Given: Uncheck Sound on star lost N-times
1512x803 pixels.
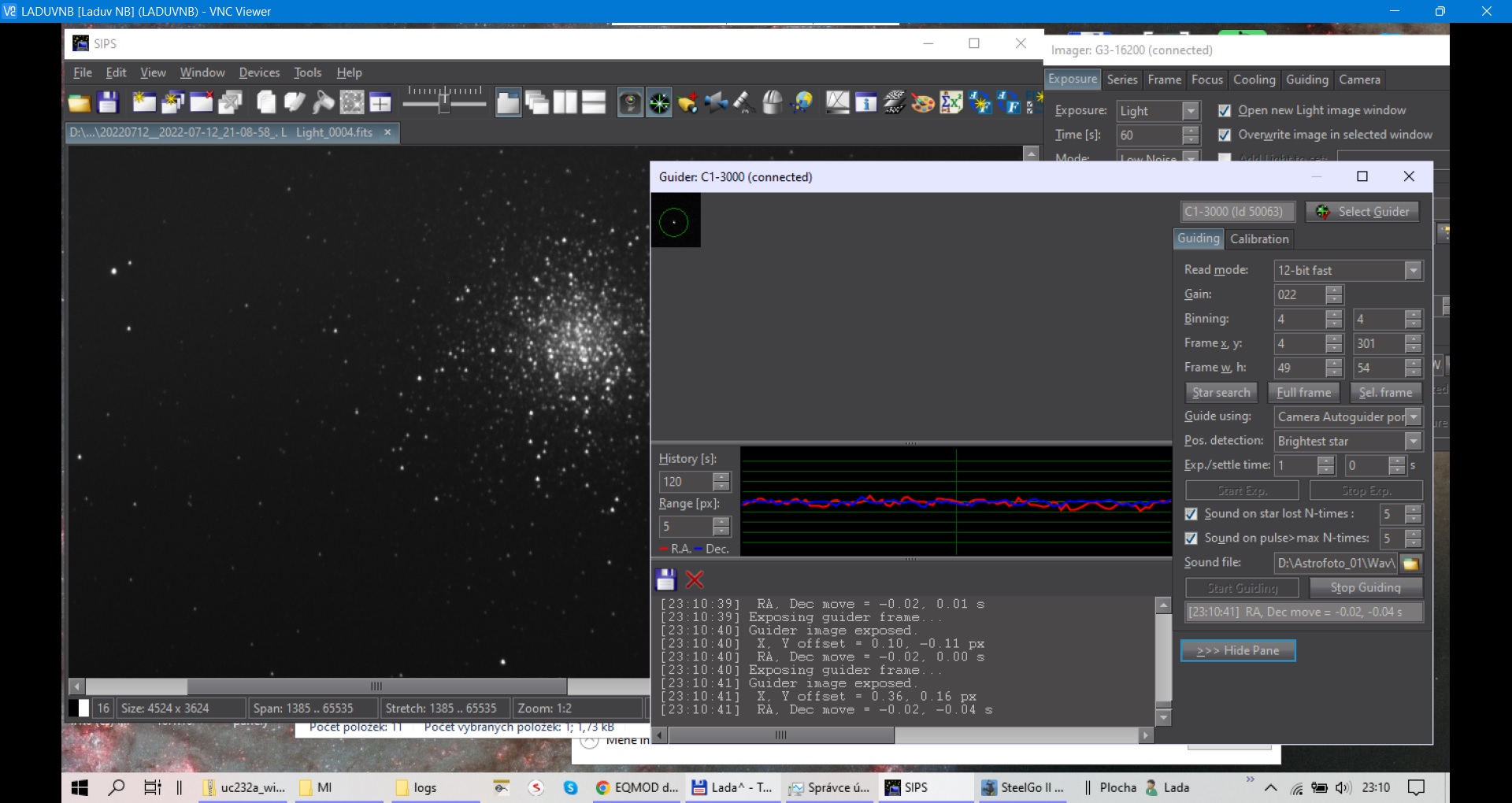Looking at the screenshot, I should coord(1191,514).
